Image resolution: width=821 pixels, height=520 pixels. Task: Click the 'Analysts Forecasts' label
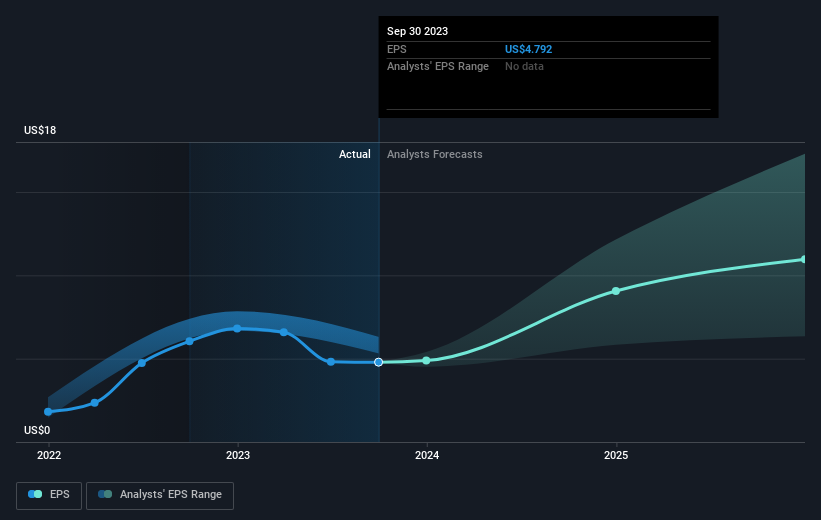point(435,154)
